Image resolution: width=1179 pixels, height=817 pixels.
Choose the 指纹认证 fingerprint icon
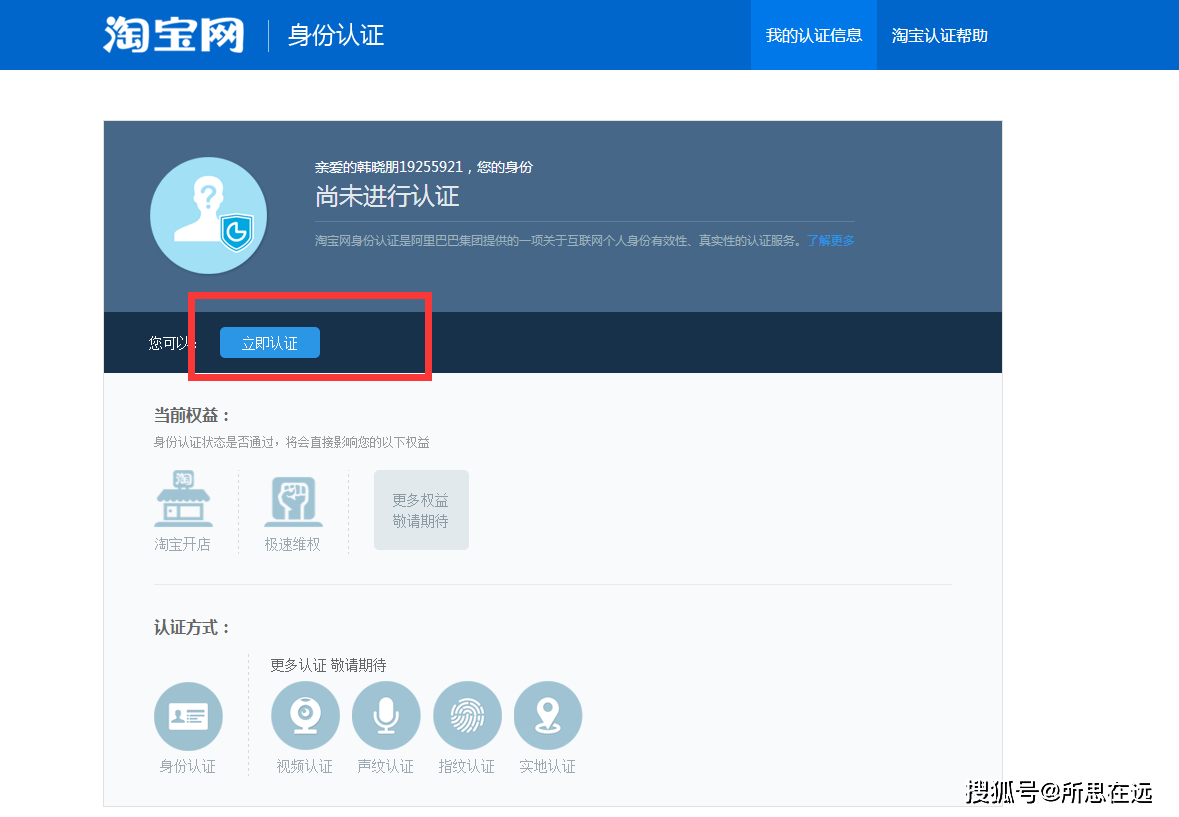tap(467, 716)
